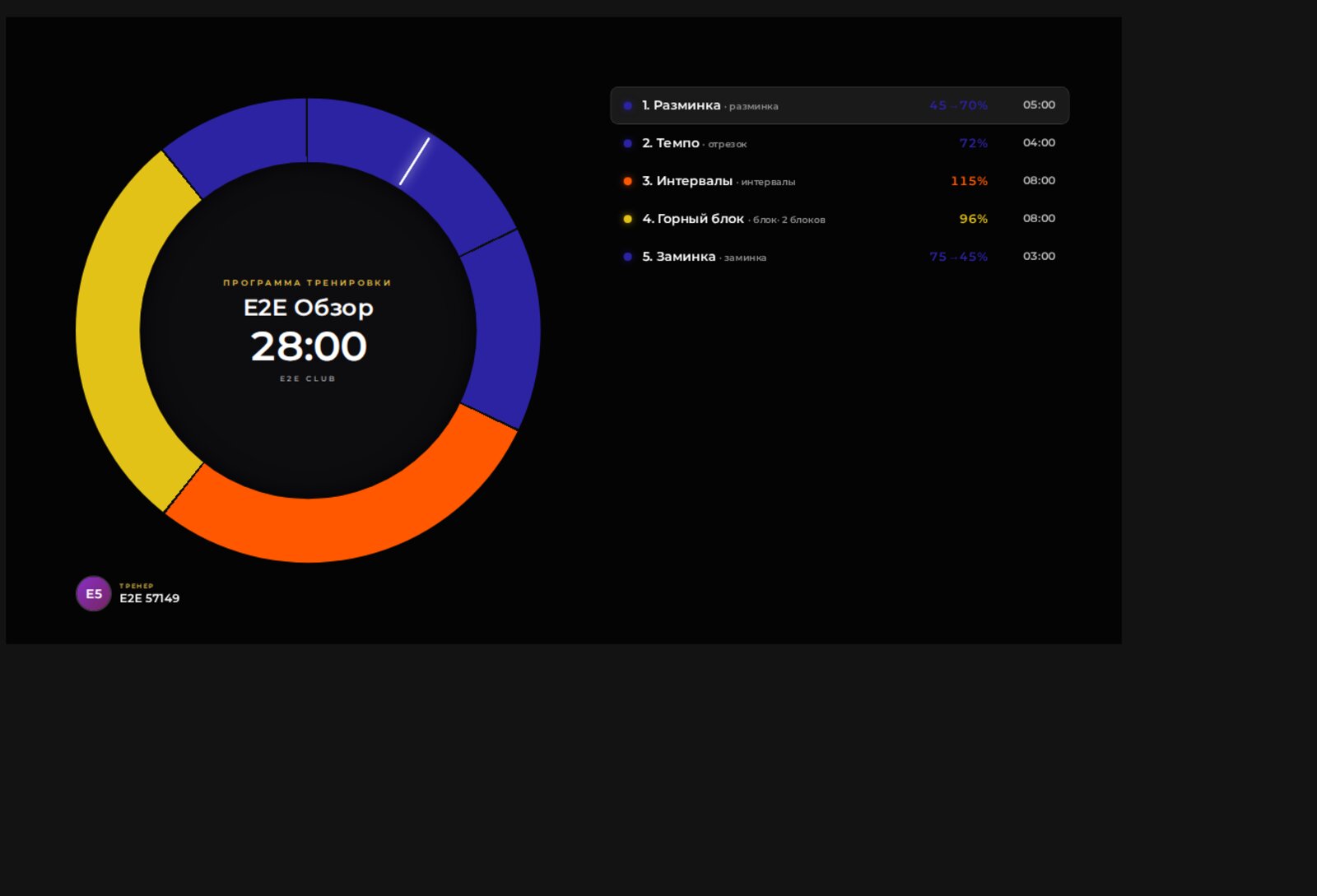Click the purple E5 trainer avatar
This screenshot has width=1317, height=896.
click(94, 593)
